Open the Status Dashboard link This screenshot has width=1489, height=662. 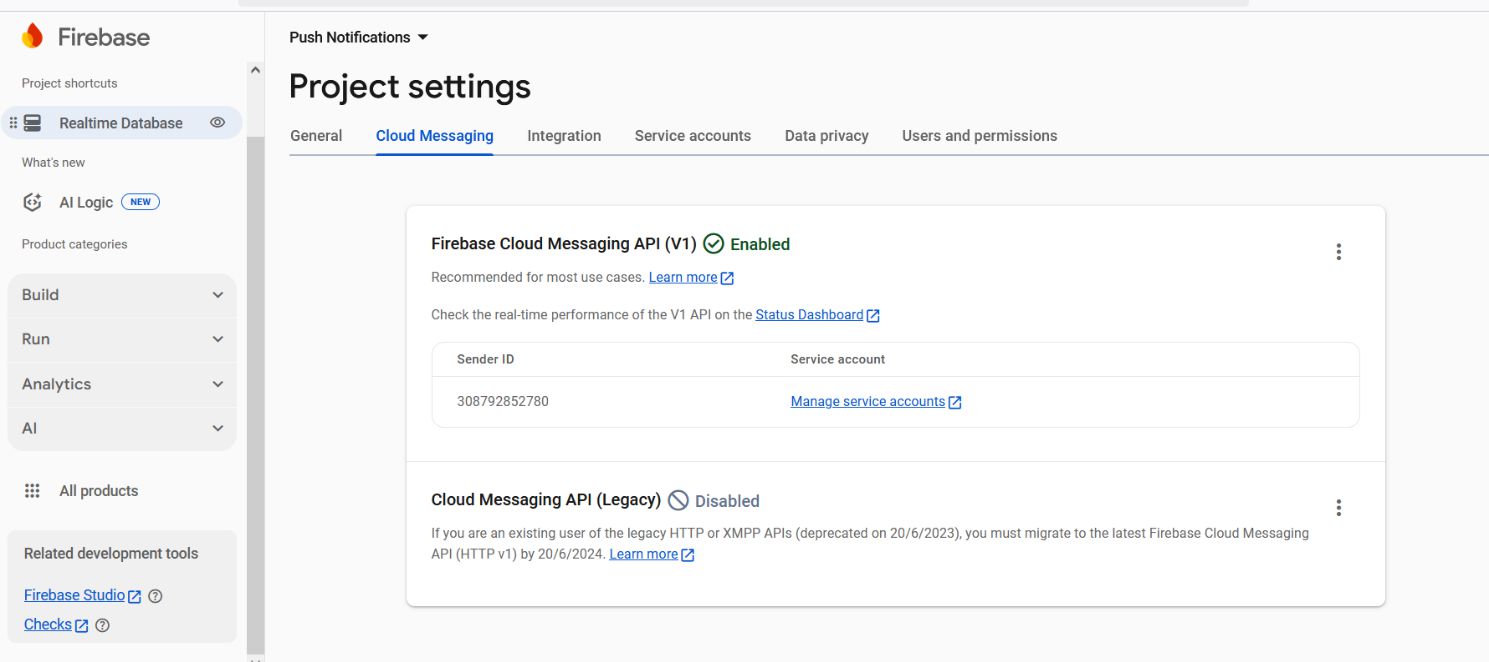click(x=809, y=315)
